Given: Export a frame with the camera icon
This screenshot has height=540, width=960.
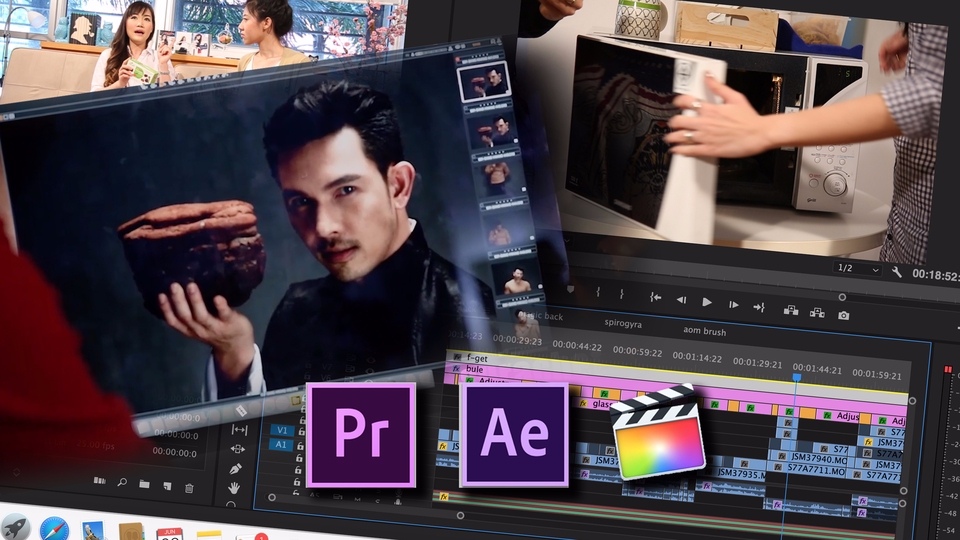Looking at the screenshot, I should point(844,315).
